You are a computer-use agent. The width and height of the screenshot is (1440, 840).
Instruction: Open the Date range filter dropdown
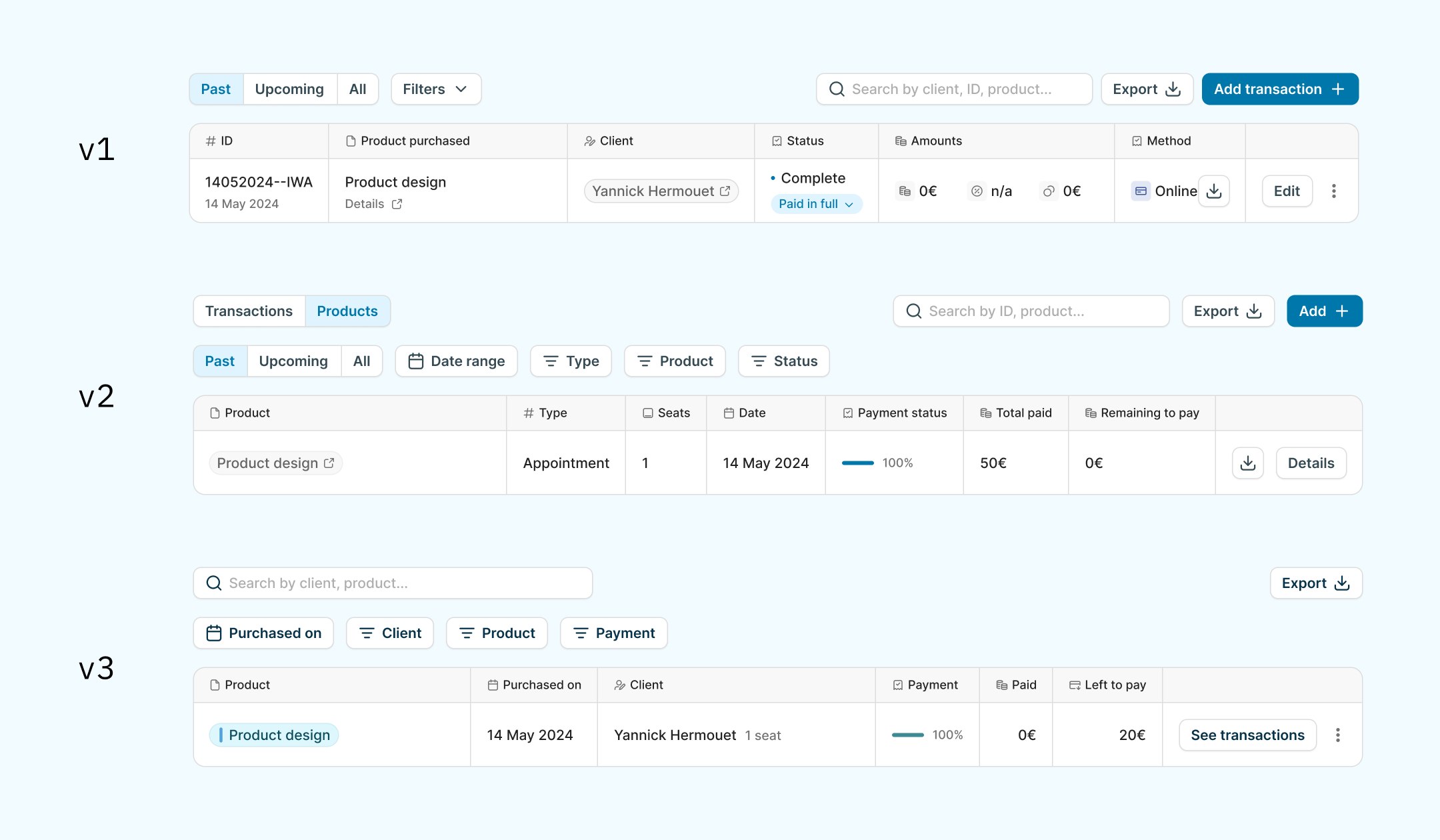tap(456, 361)
